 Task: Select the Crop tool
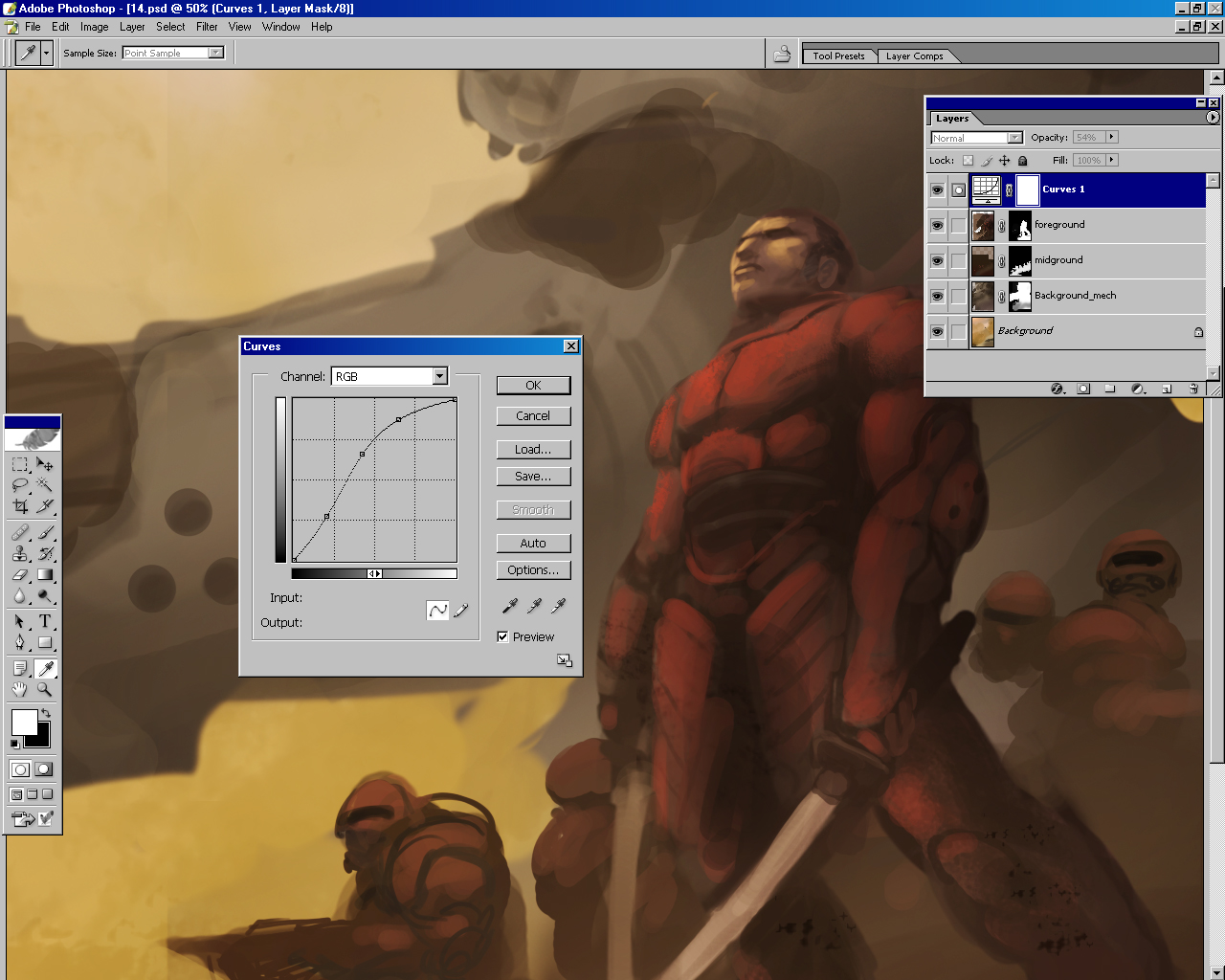(x=20, y=506)
